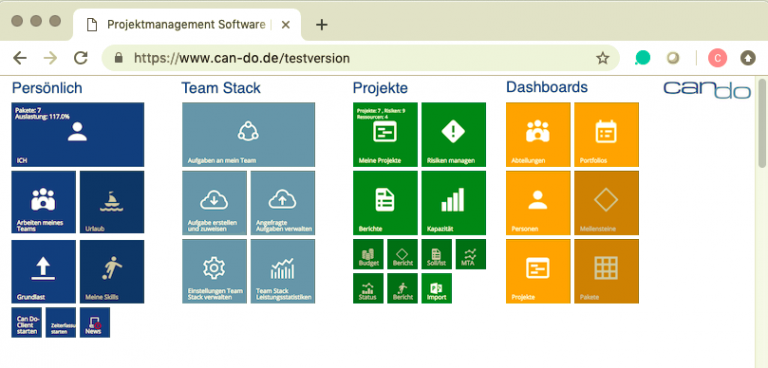Click the green chat extension icon
768x368 pixels.
click(642, 58)
